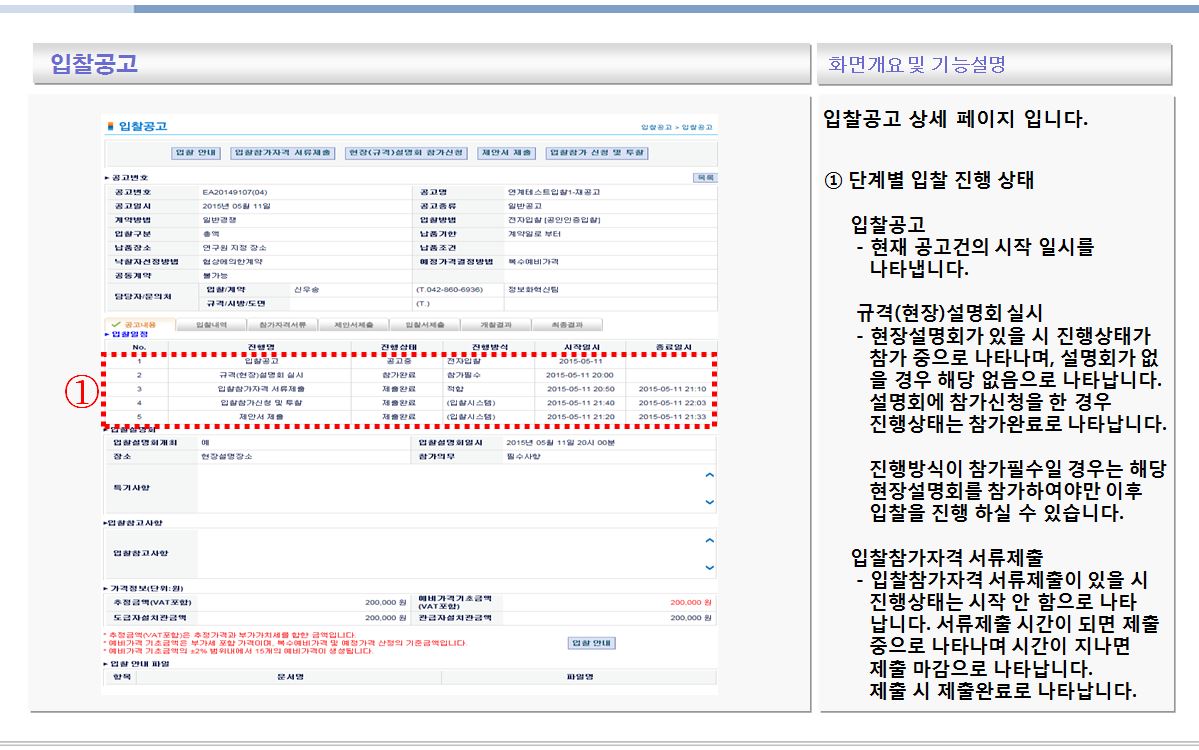The image size is (1199, 750).
Task: Click 규격(현장)설명회 실시 schedule row
Action: click(x=261, y=375)
